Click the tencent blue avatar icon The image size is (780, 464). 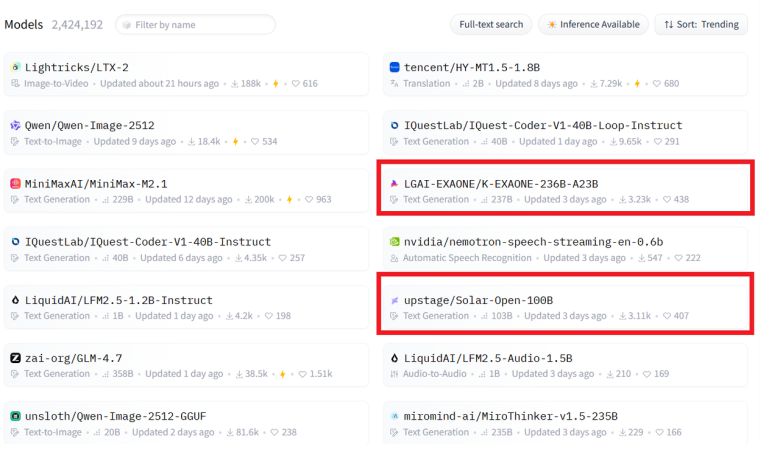pyautogui.click(x=395, y=67)
